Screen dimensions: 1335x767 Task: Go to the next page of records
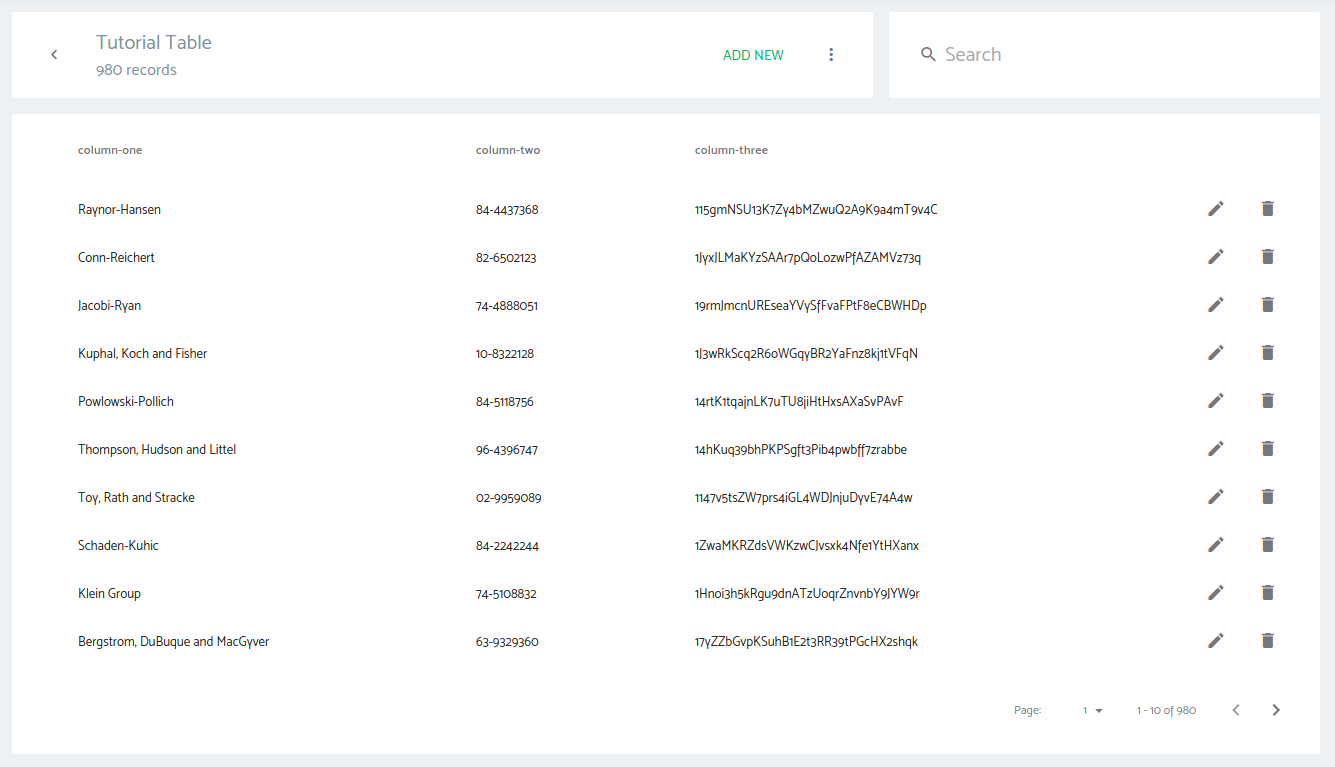[1275, 710]
